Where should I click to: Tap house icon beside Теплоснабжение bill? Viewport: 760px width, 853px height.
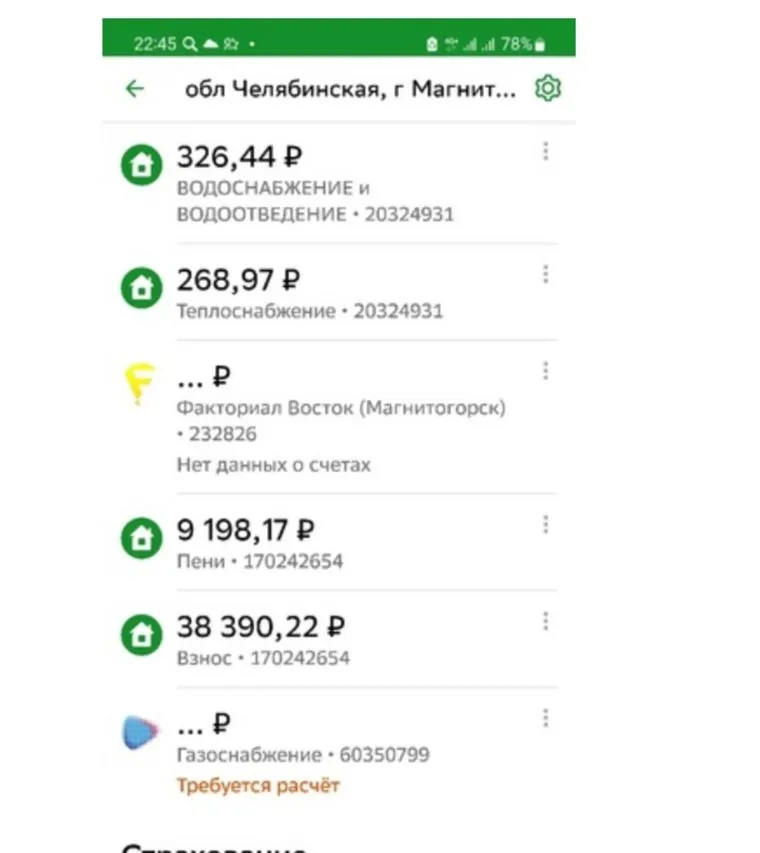(x=141, y=288)
